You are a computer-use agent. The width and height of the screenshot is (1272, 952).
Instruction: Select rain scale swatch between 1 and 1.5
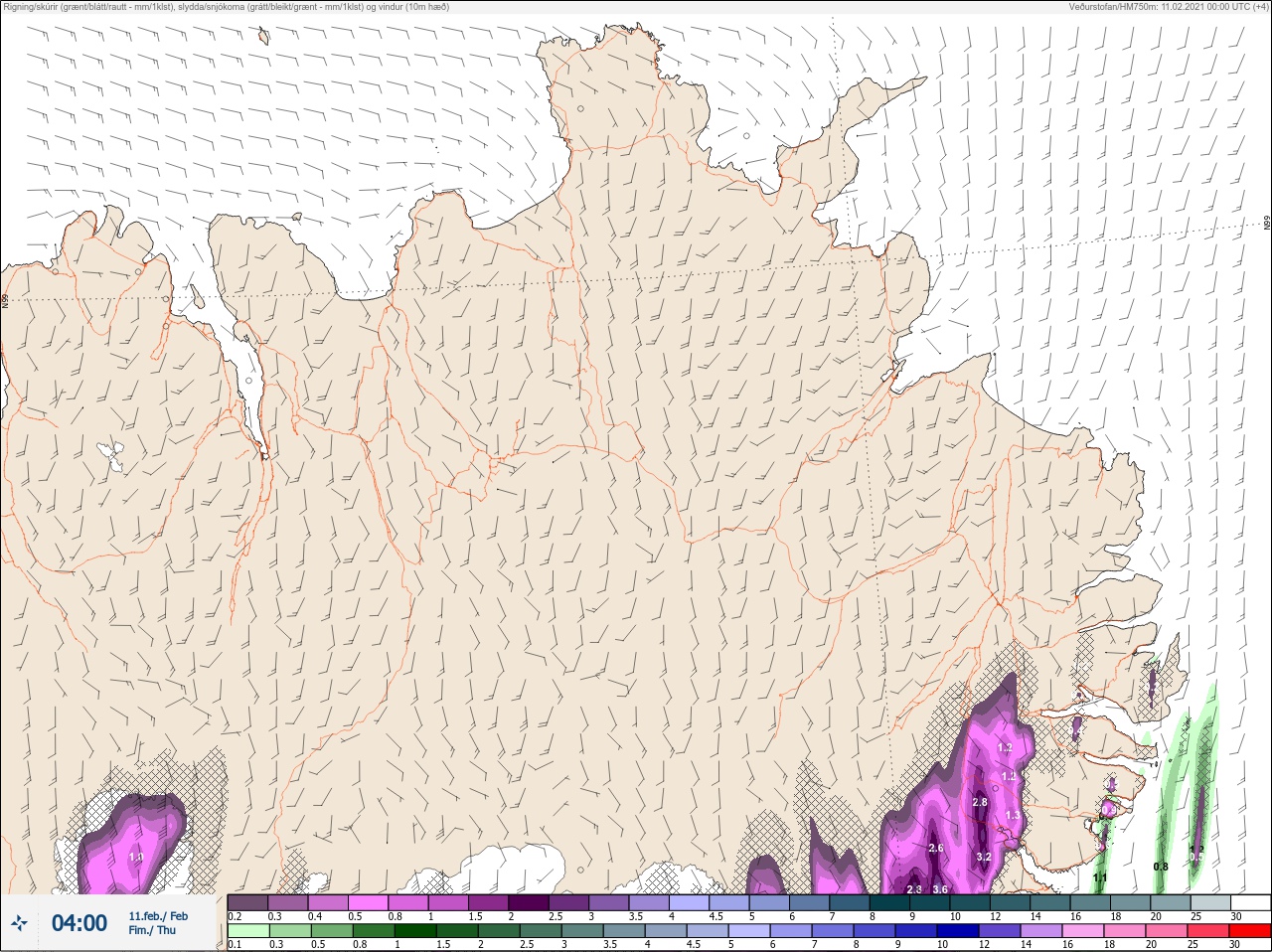coord(415,931)
